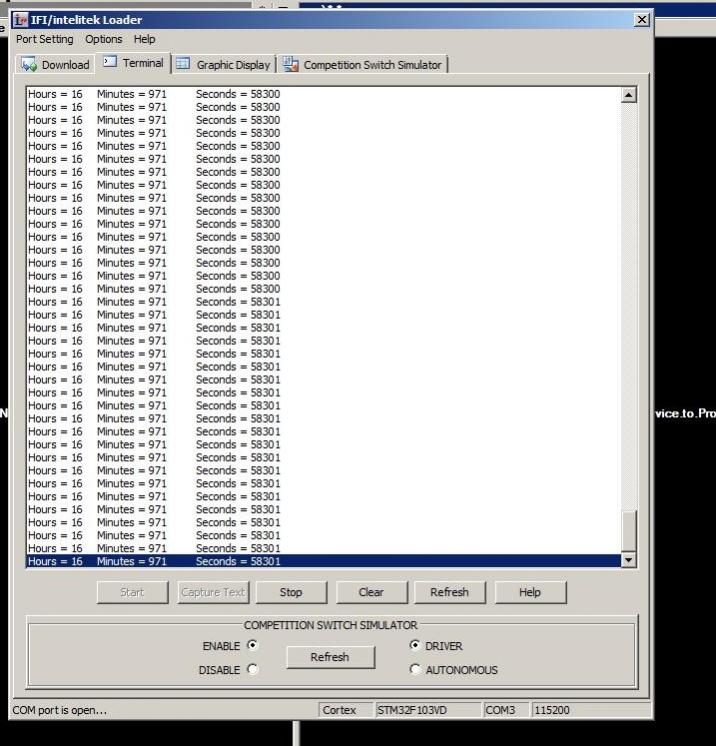The width and height of the screenshot is (716, 746).
Task: Click the Capture Text button
Action: (213, 592)
